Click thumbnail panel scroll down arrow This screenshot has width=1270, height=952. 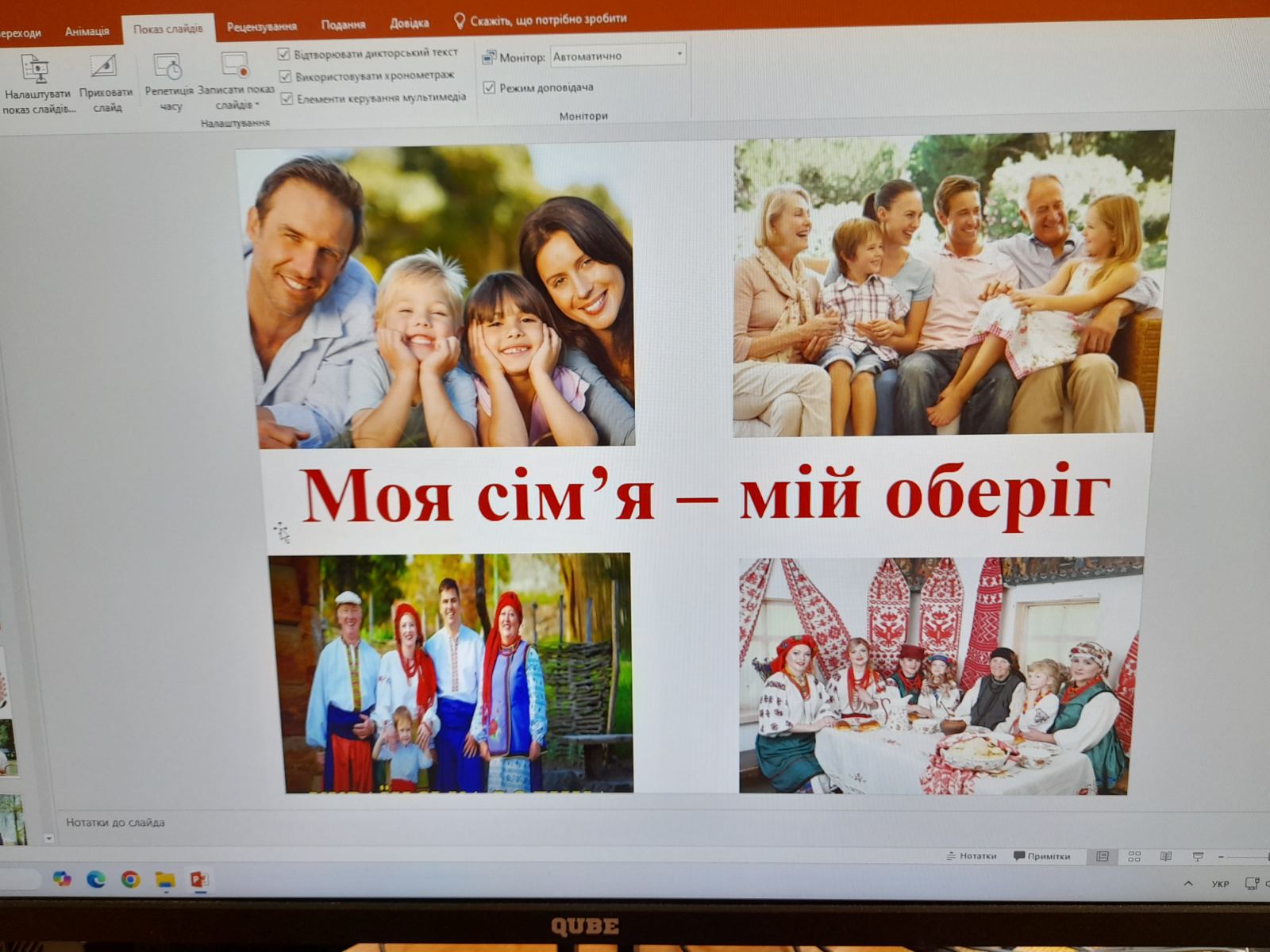point(48,838)
